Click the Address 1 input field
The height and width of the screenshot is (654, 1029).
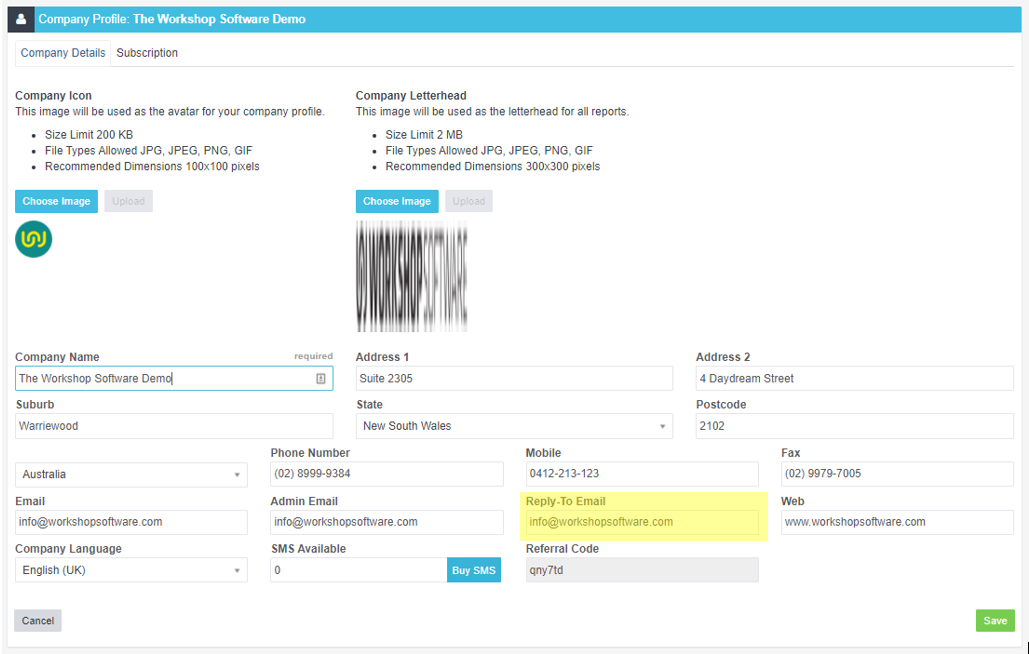pyautogui.click(x=514, y=379)
